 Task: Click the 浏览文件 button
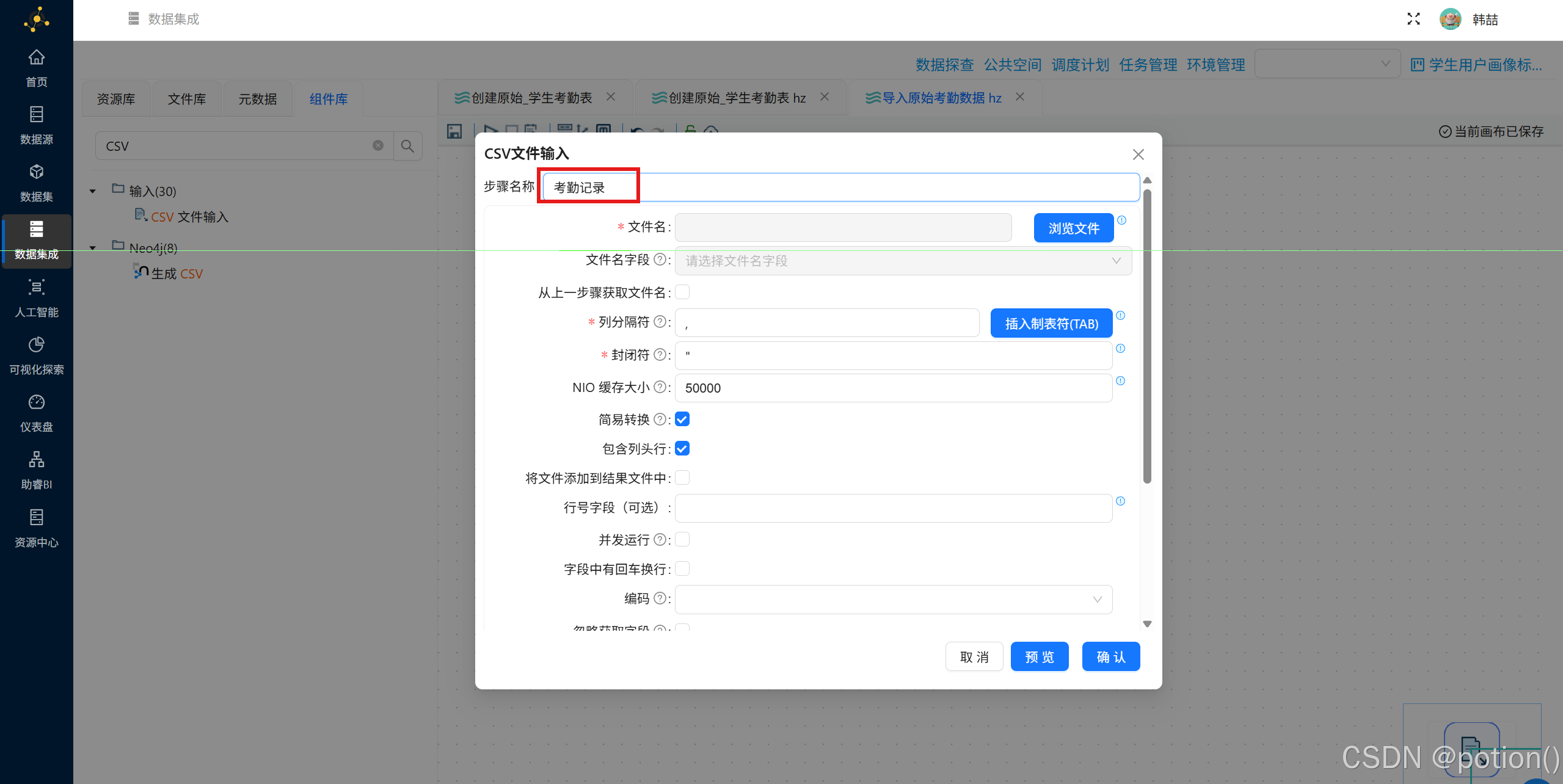click(1073, 228)
